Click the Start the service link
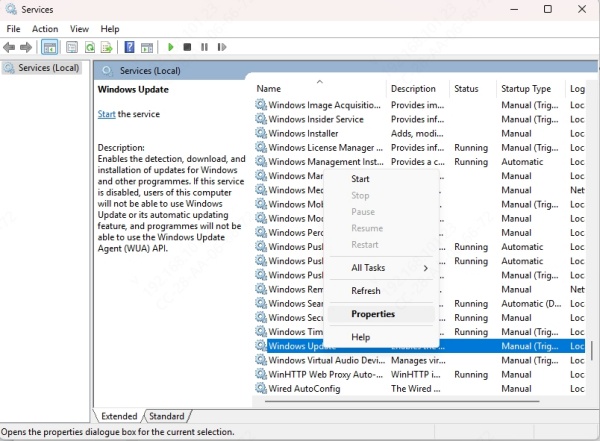 pyautogui.click(x=106, y=114)
